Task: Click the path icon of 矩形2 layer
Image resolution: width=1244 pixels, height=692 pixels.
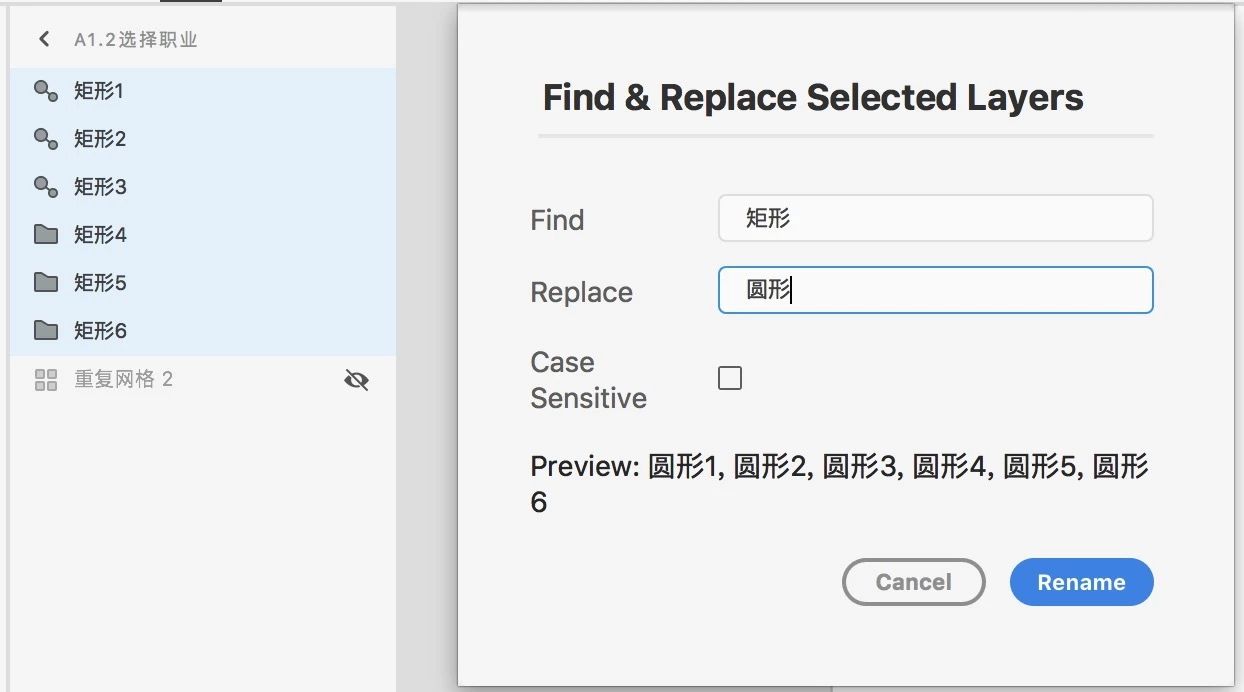Action: click(x=46, y=139)
